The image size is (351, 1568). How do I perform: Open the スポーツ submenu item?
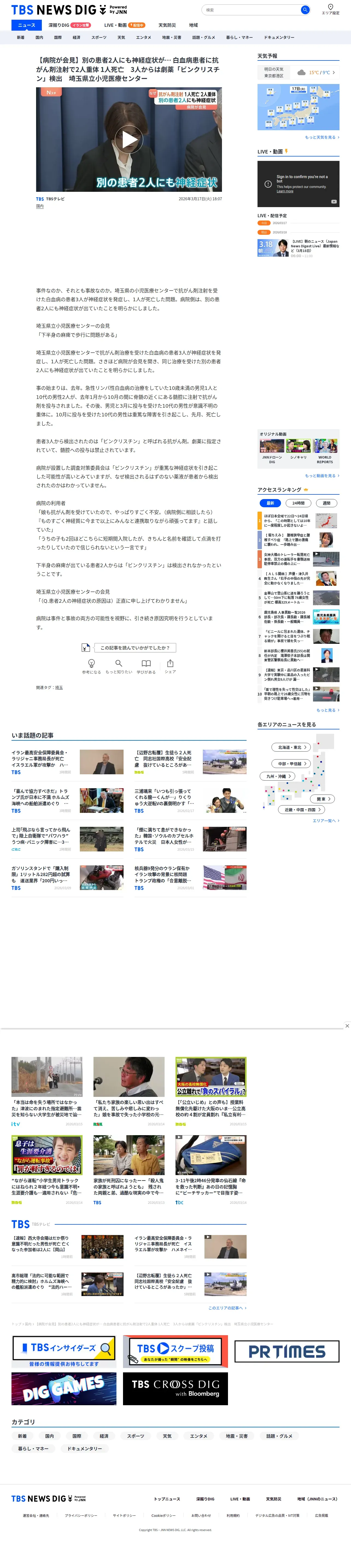coord(98,37)
